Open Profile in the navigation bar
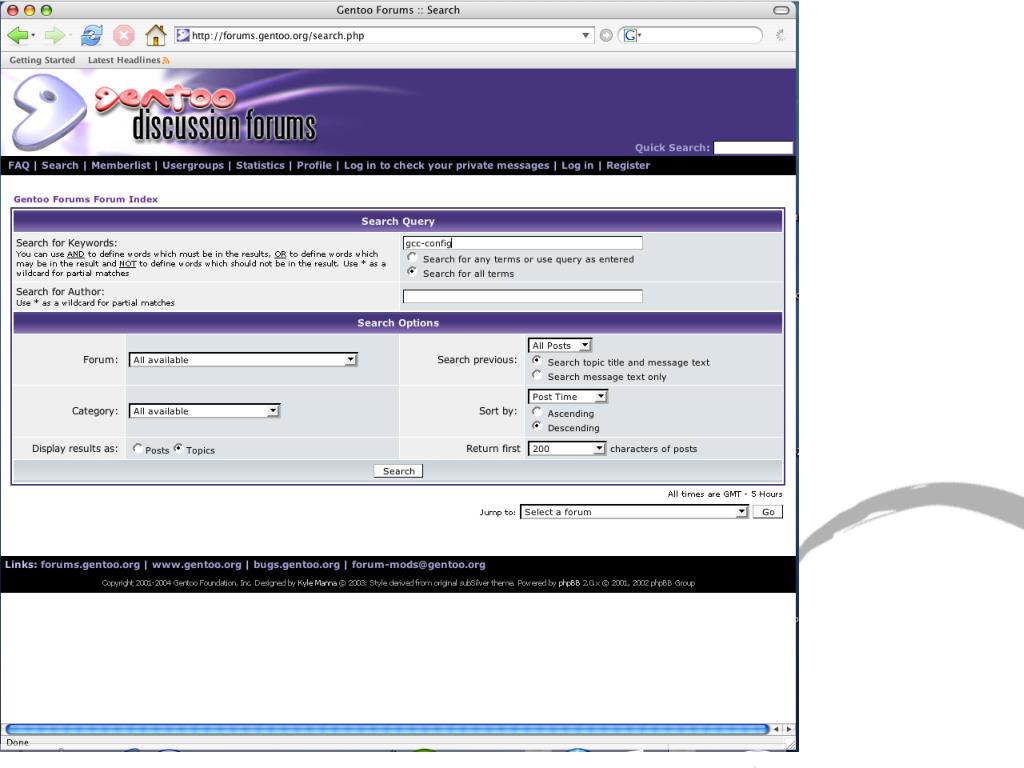Viewport: 1024px width, 768px height. coord(314,165)
